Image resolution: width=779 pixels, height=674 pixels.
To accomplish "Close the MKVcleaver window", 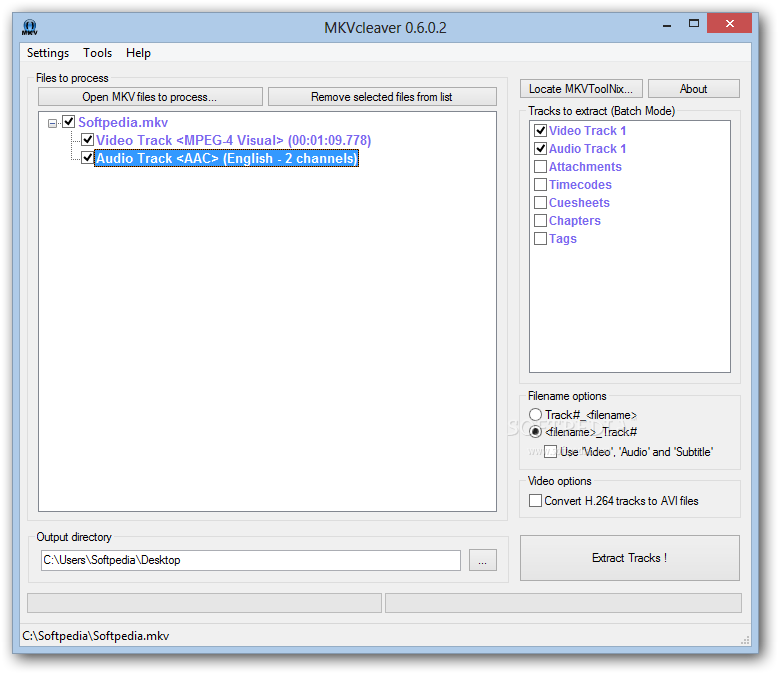I will pyautogui.click(x=729, y=23).
